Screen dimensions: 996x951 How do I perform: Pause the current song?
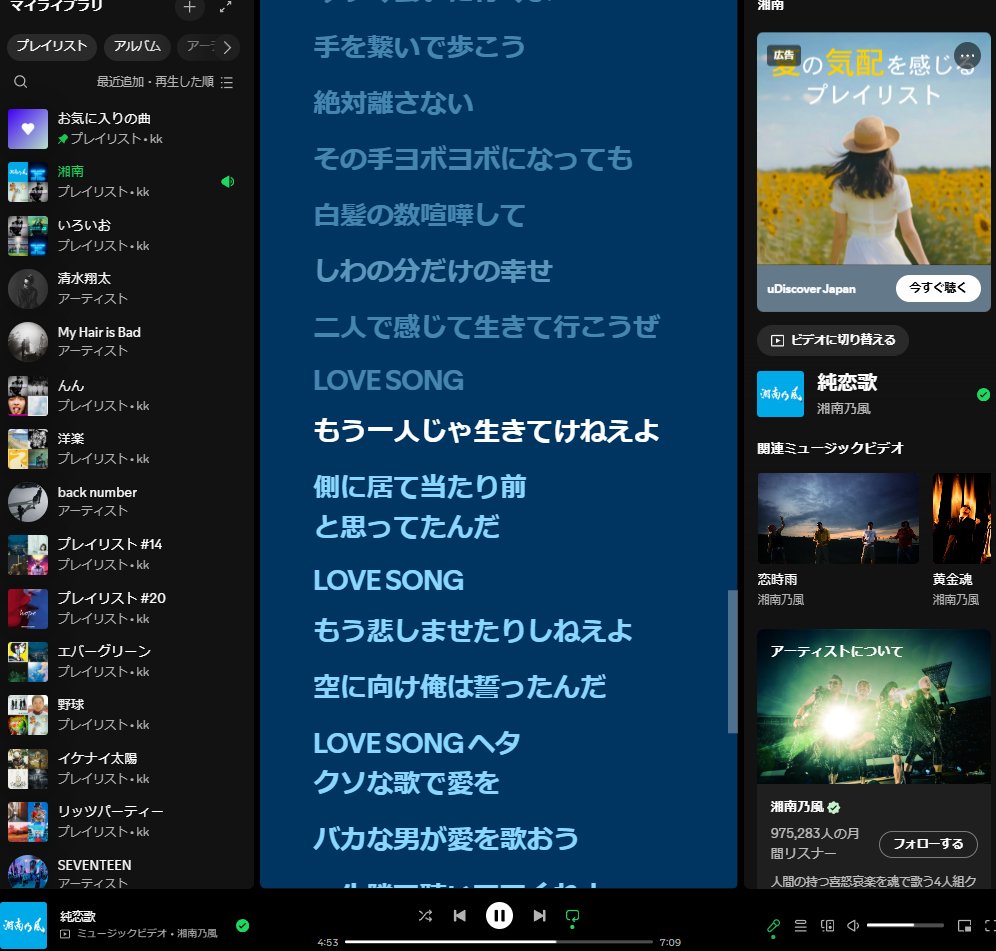coord(499,915)
